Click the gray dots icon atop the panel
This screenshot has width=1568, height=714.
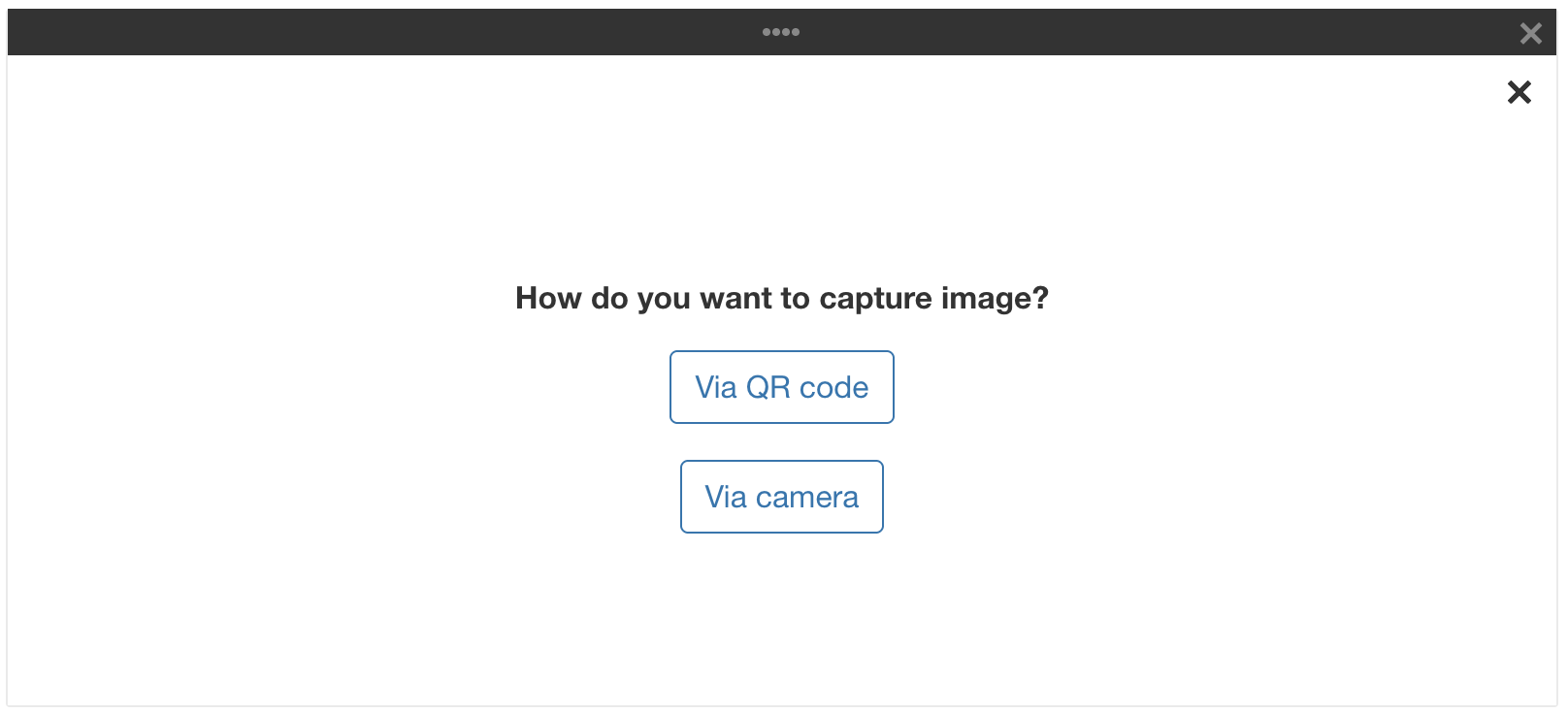[x=781, y=32]
